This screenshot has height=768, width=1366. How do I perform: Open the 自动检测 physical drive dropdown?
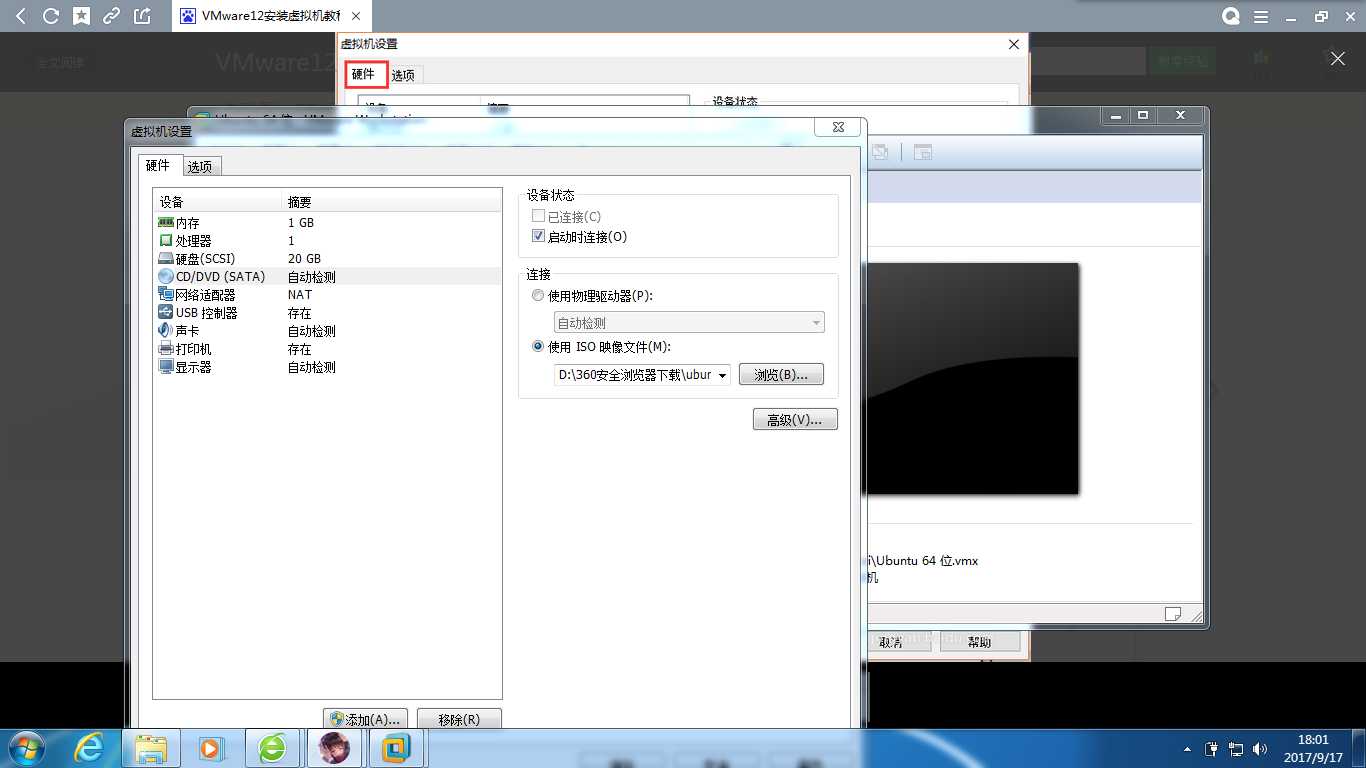pyautogui.click(x=689, y=323)
